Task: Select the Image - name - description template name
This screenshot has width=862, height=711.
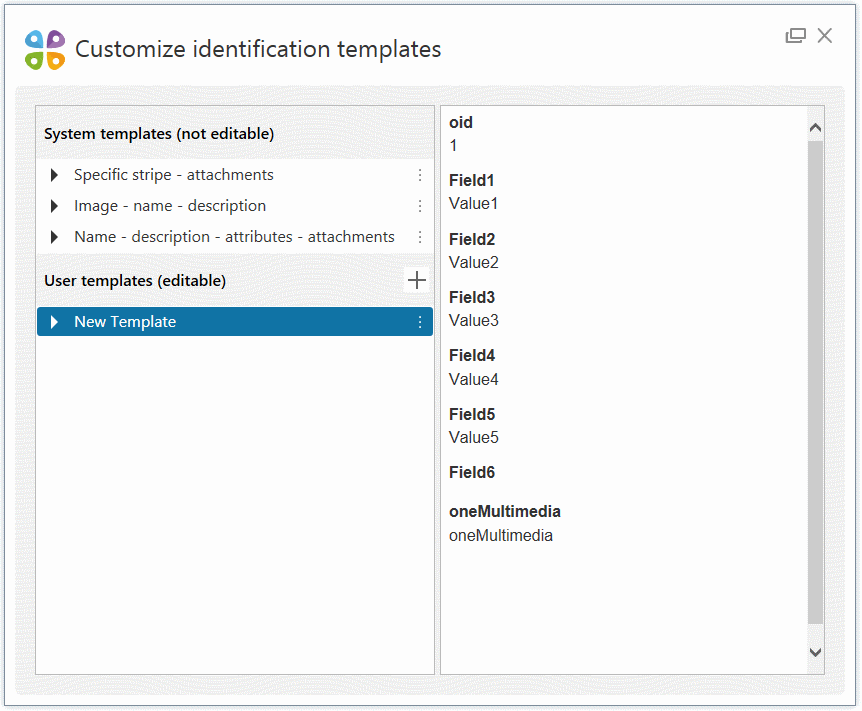Action: click(170, 206)
